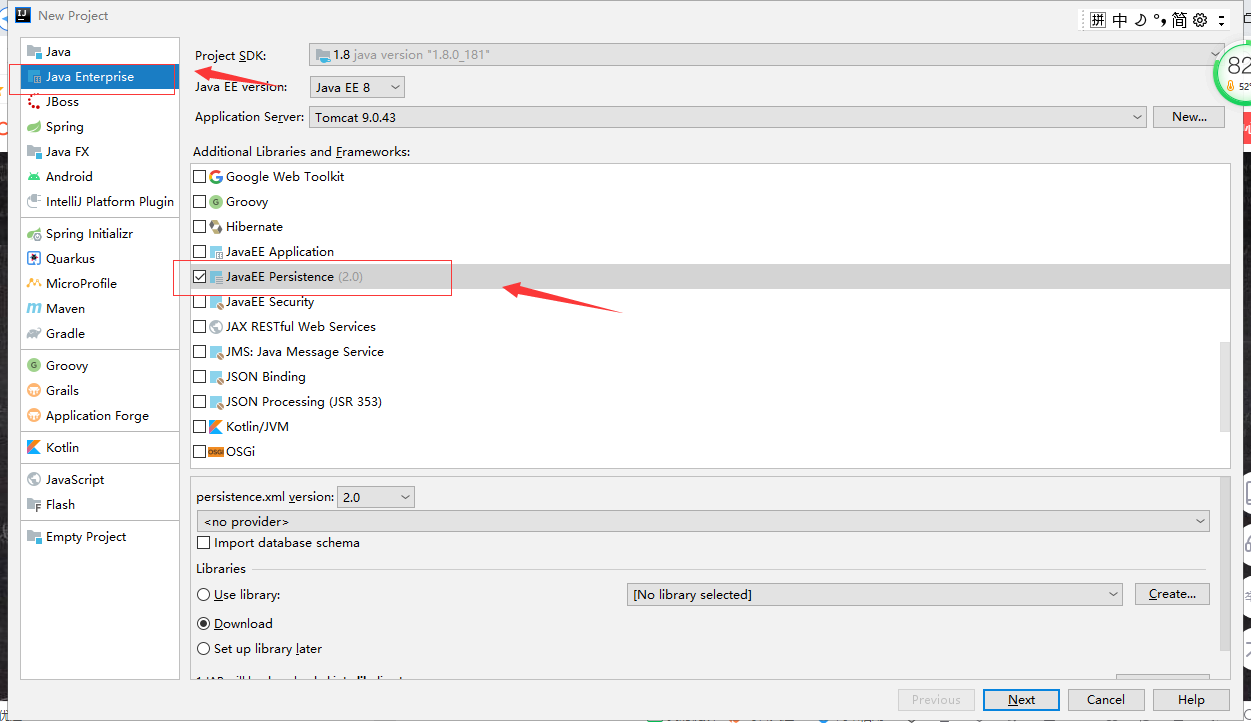Image resolution: width=1251 pixels, height=728 pixels.
Task: Click the MicroProfile icon
Action: pos(34,283)
